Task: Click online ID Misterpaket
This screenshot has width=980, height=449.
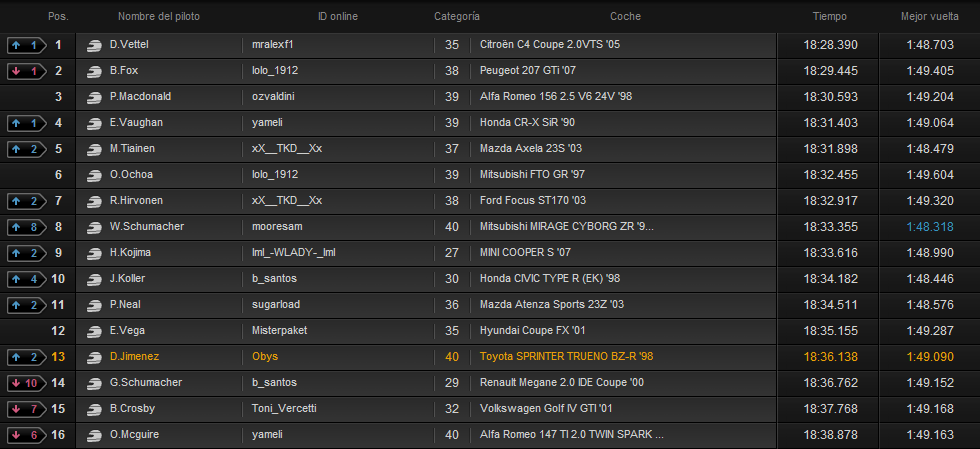Action: click(x=279, y=331)
